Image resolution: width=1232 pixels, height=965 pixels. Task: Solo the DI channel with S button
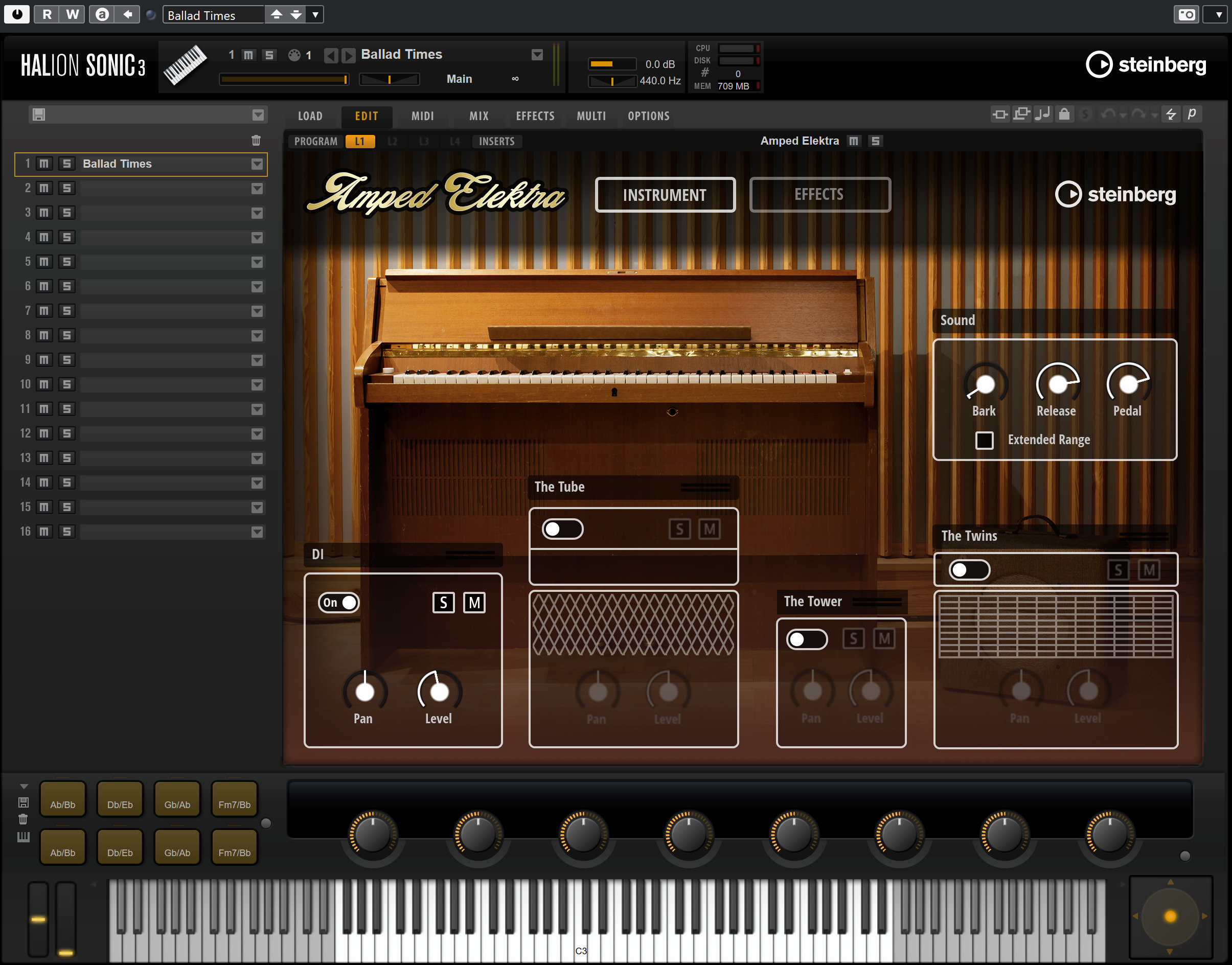click(444, 603)
